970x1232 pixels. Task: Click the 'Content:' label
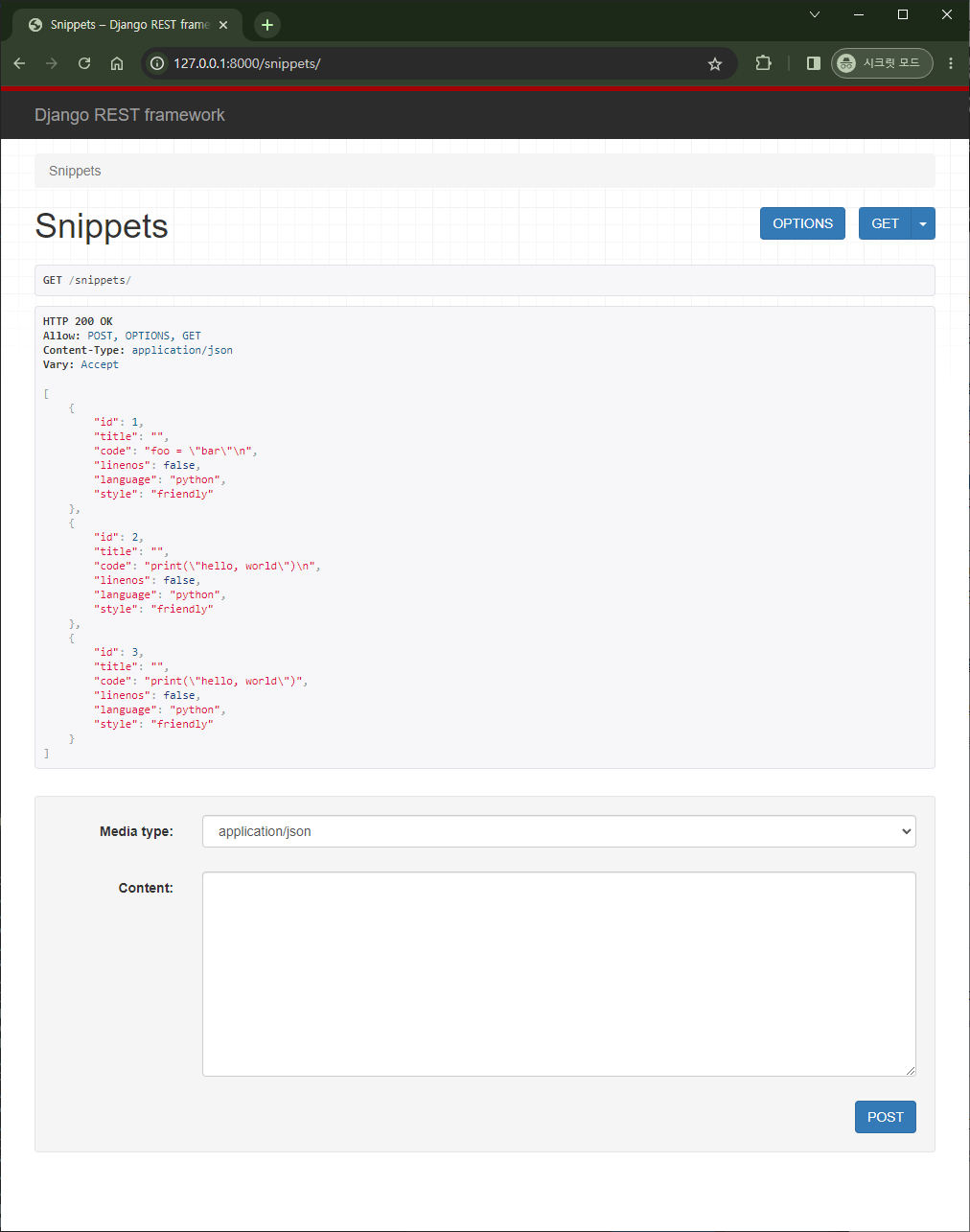click(146, 888)
